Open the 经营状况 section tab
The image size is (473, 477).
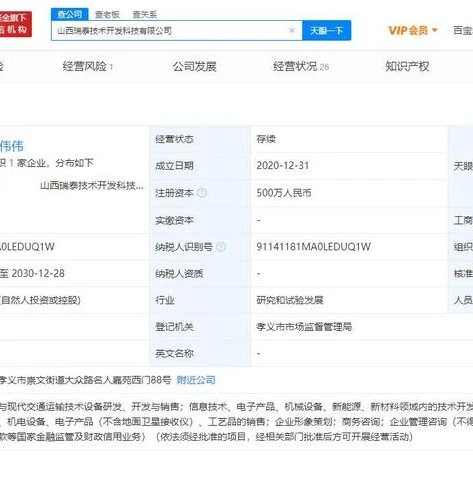[301, 66]
